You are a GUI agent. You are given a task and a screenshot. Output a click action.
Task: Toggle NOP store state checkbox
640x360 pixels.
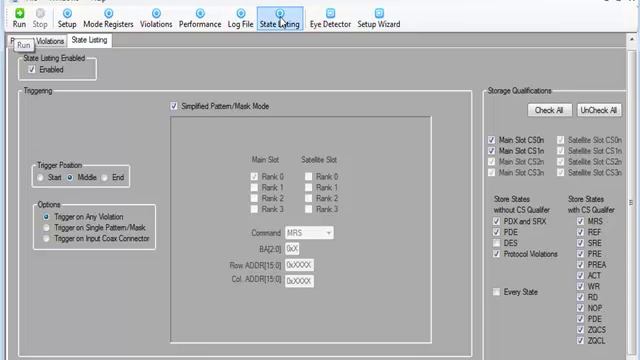coord(580,308)
